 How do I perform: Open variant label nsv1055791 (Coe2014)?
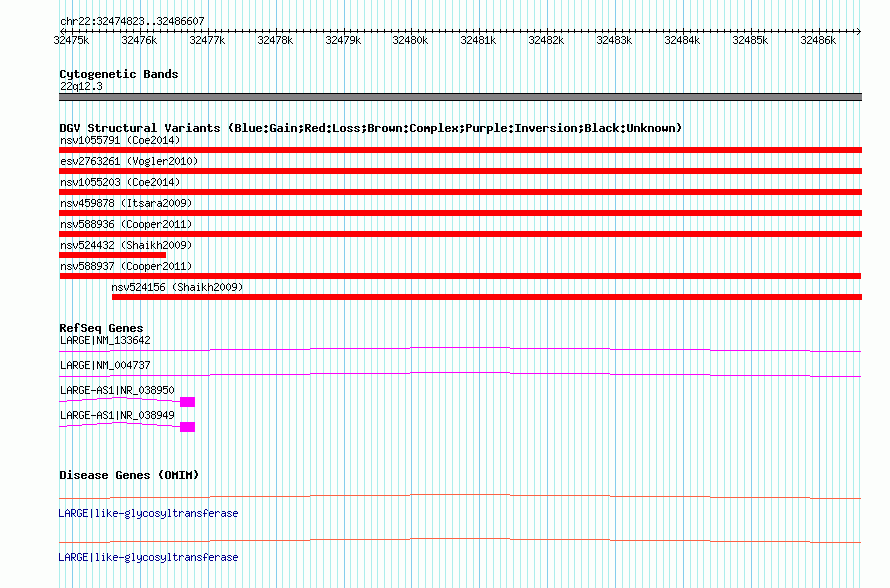(x=120, y=140)
